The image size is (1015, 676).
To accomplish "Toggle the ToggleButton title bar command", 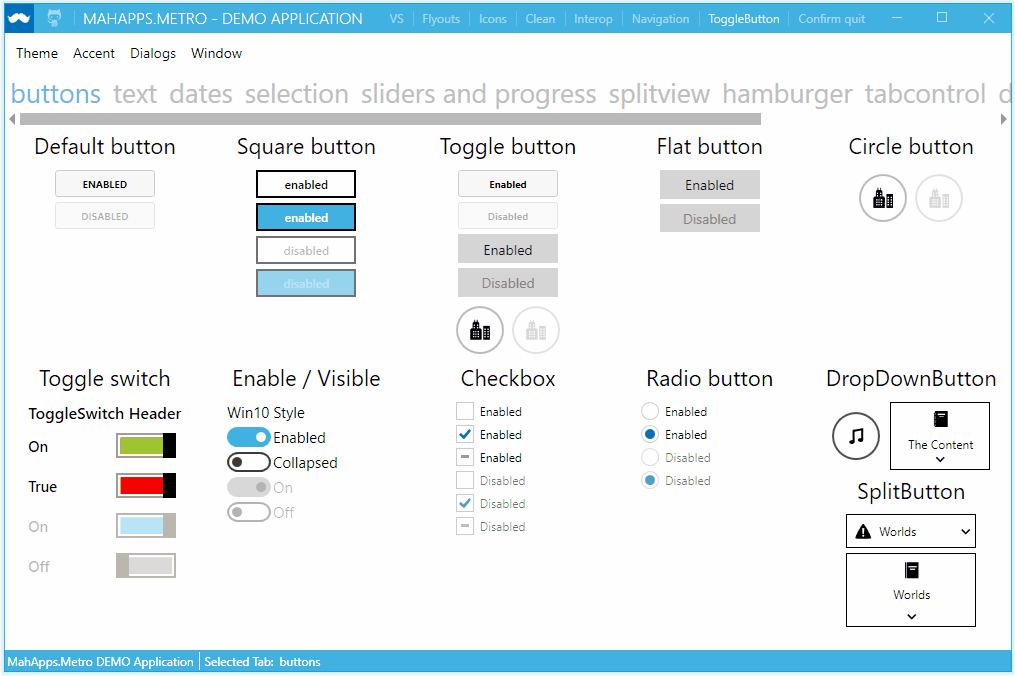I will pyautogui.click(x=743, y=19).
